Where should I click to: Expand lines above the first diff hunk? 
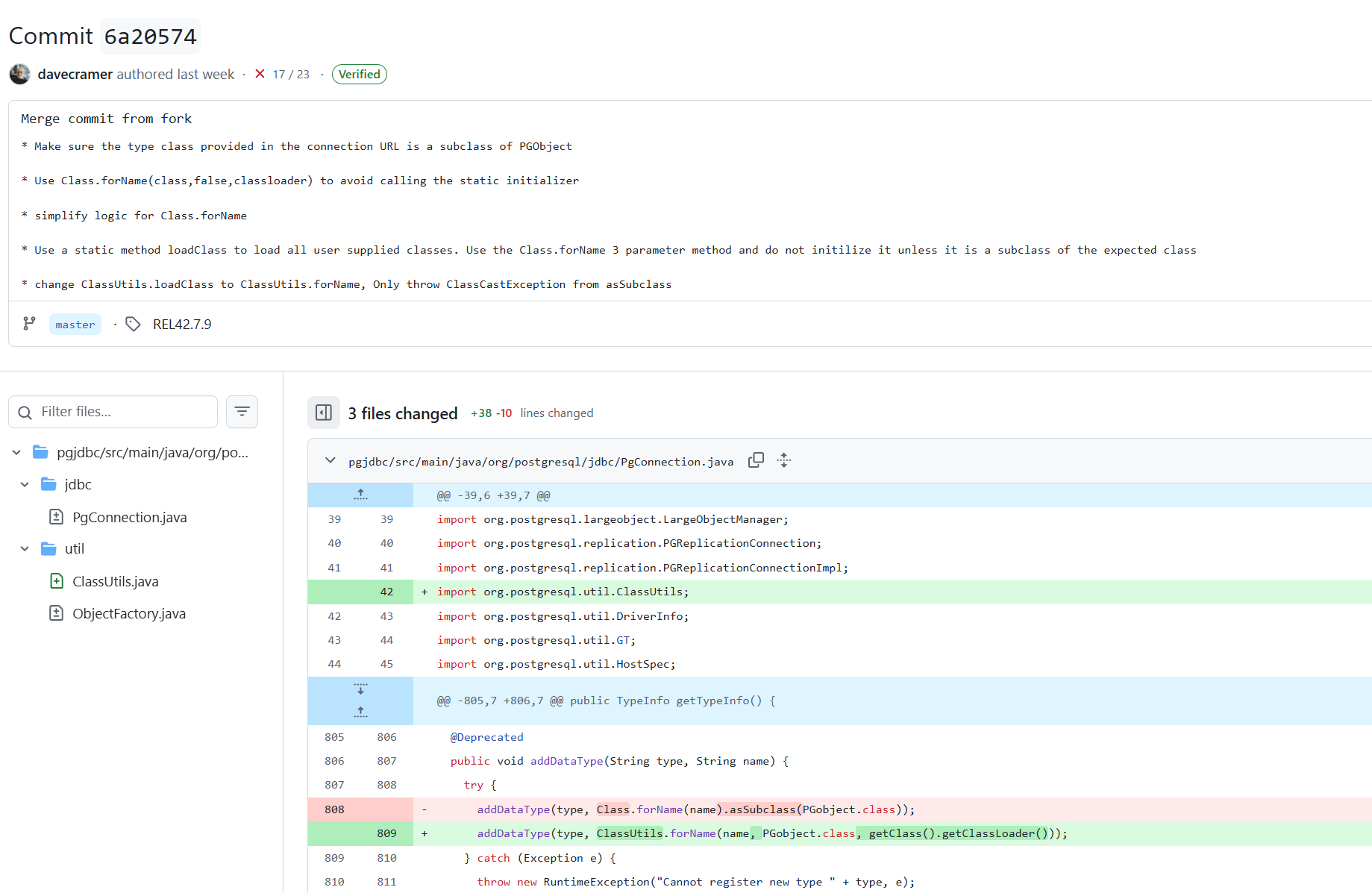click(360, 495)
